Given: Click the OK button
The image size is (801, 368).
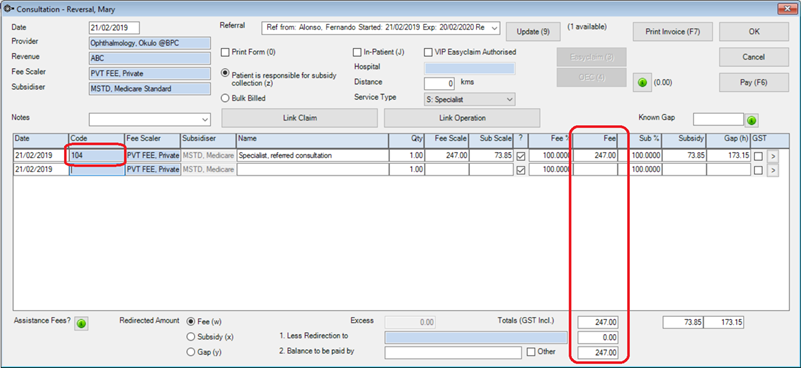Looking at the screenshot, I should [x=754, y=32].
